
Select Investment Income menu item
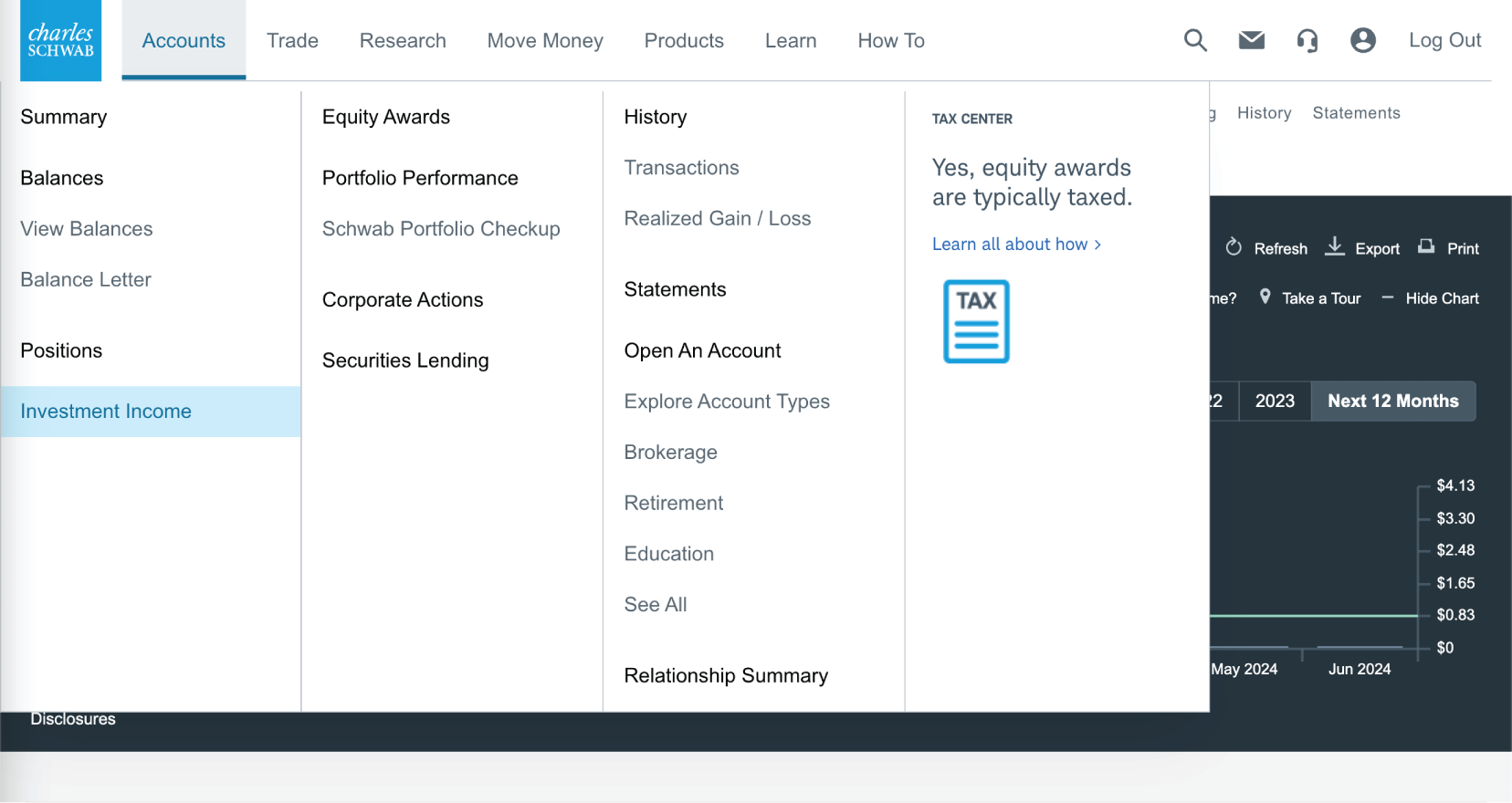(151, 412)
